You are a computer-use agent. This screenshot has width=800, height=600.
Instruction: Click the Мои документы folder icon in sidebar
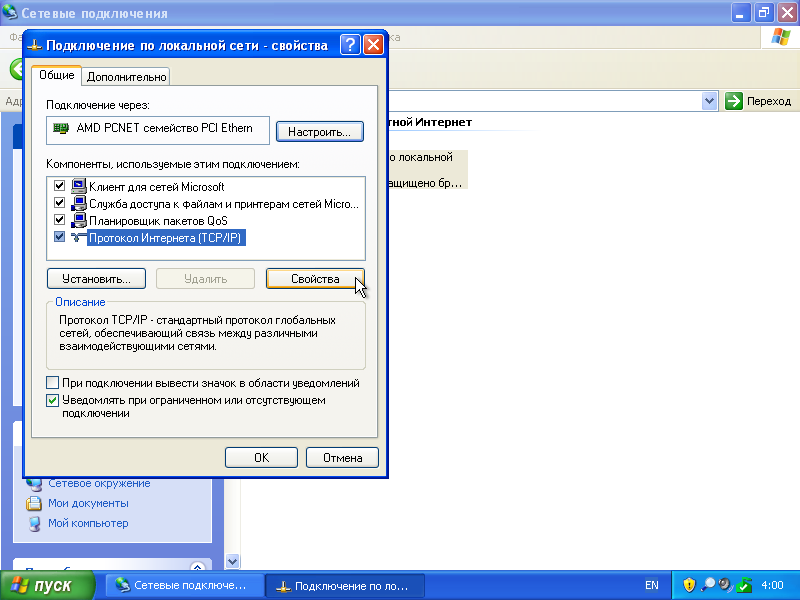[34, 504]
